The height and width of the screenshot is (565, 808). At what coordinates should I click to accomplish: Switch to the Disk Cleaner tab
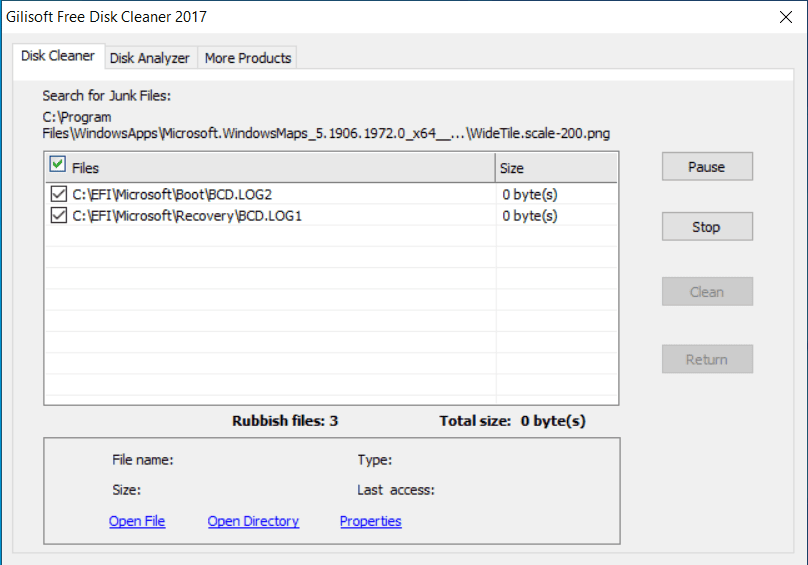pos(58,56)
